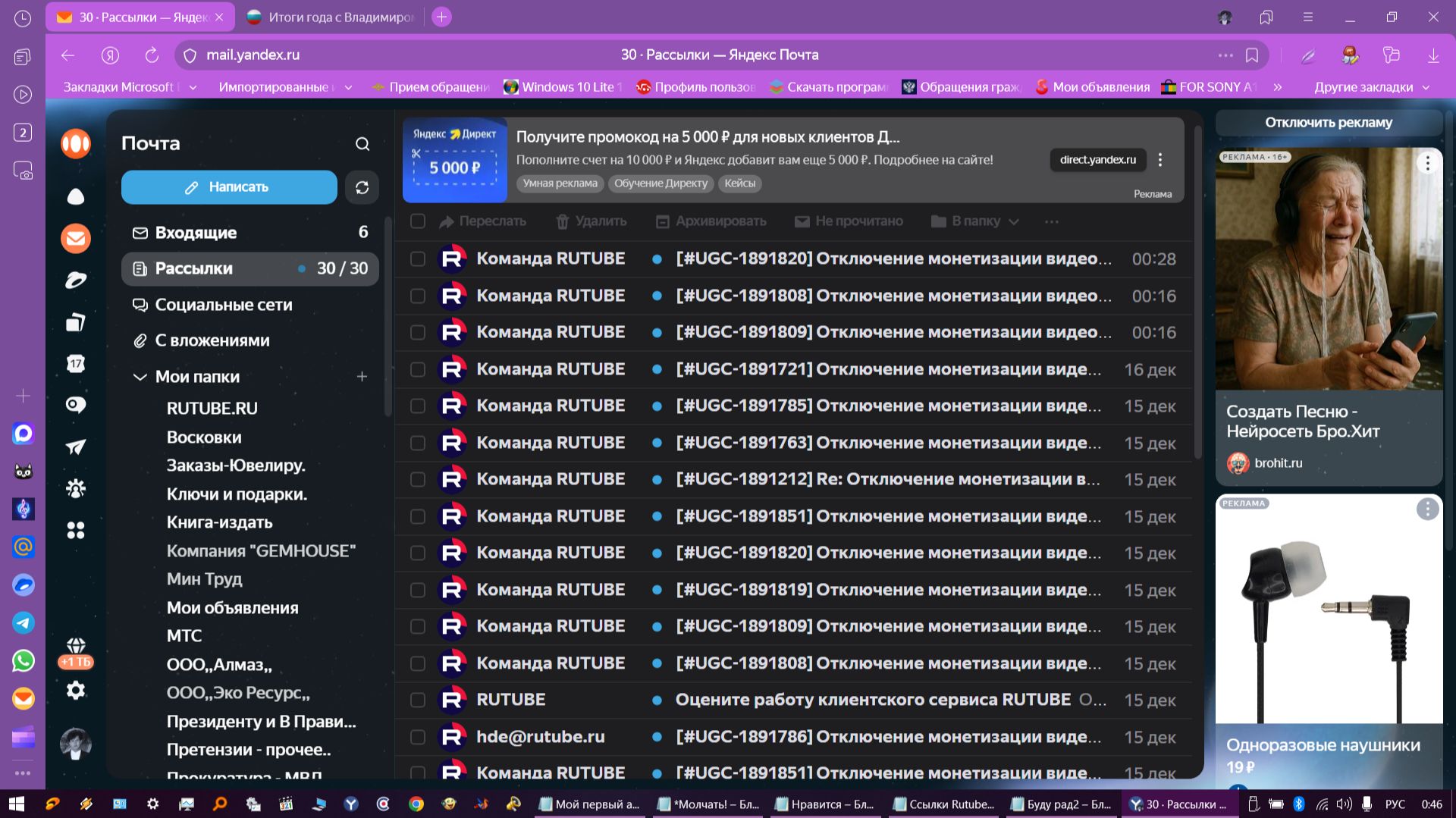Click the mail list vertical scrollbar
The image size is (1456, 818).
(x=1197, y=292)
